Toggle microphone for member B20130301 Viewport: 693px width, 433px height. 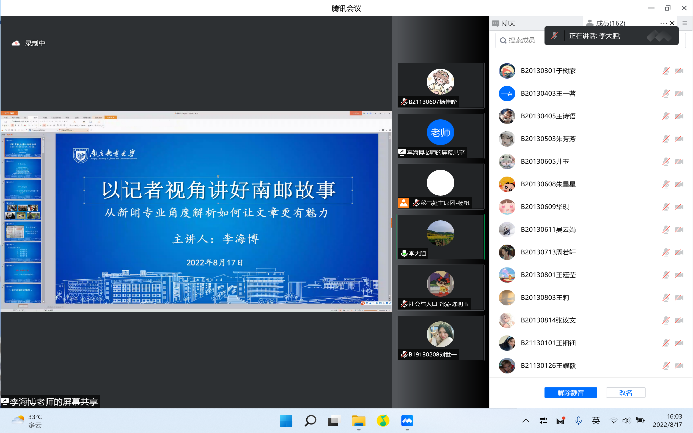point(665,71)
